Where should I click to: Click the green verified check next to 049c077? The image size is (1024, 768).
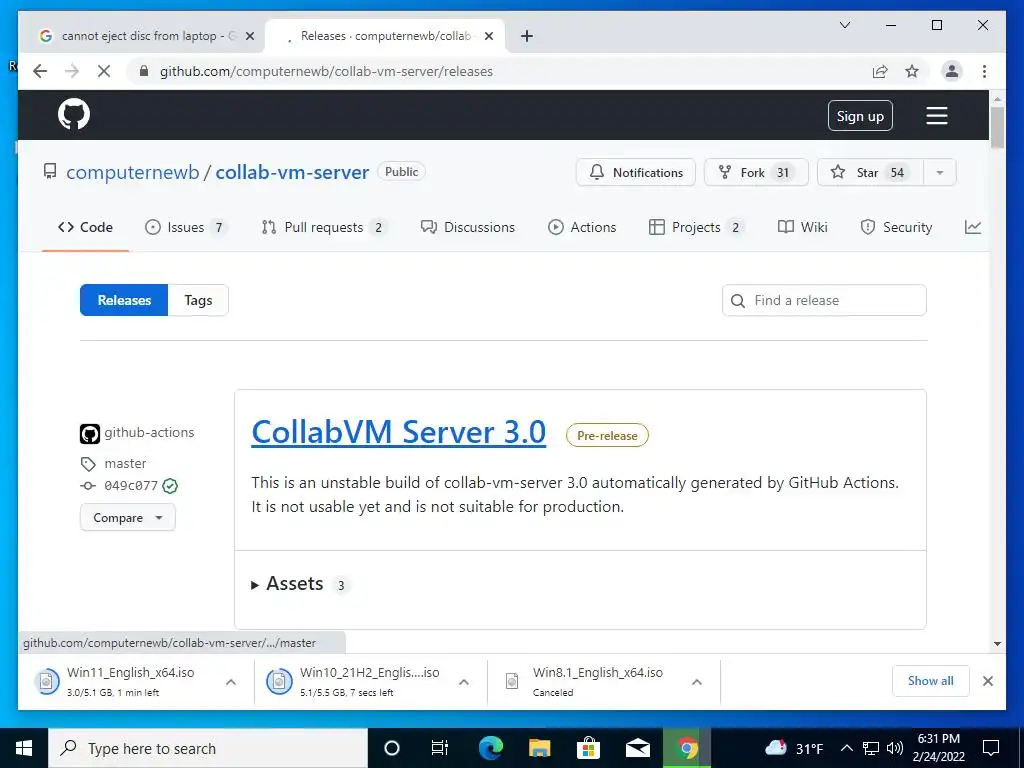(x=170, y=485)
